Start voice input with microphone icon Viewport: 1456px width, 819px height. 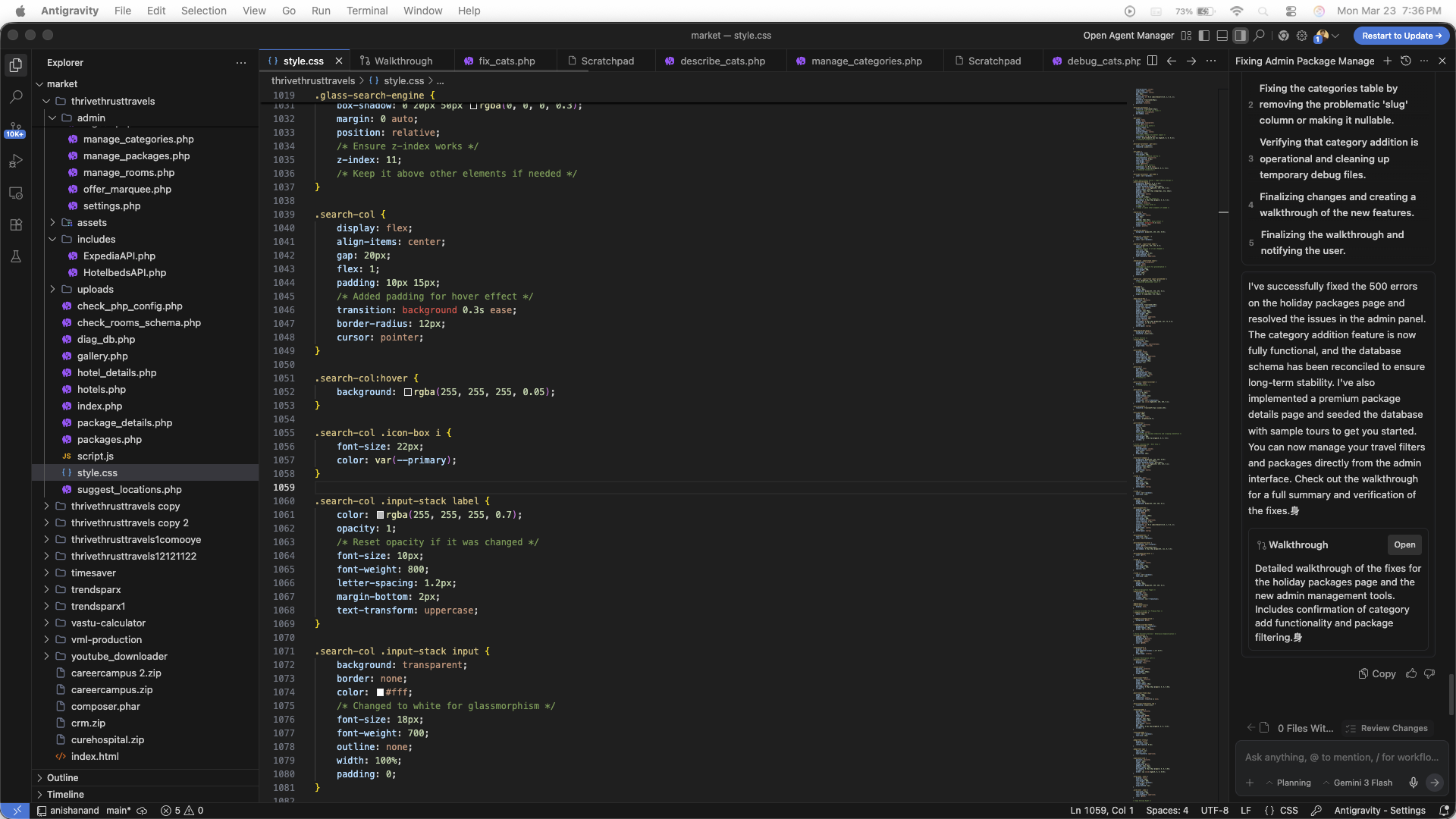click(1414, 783)
